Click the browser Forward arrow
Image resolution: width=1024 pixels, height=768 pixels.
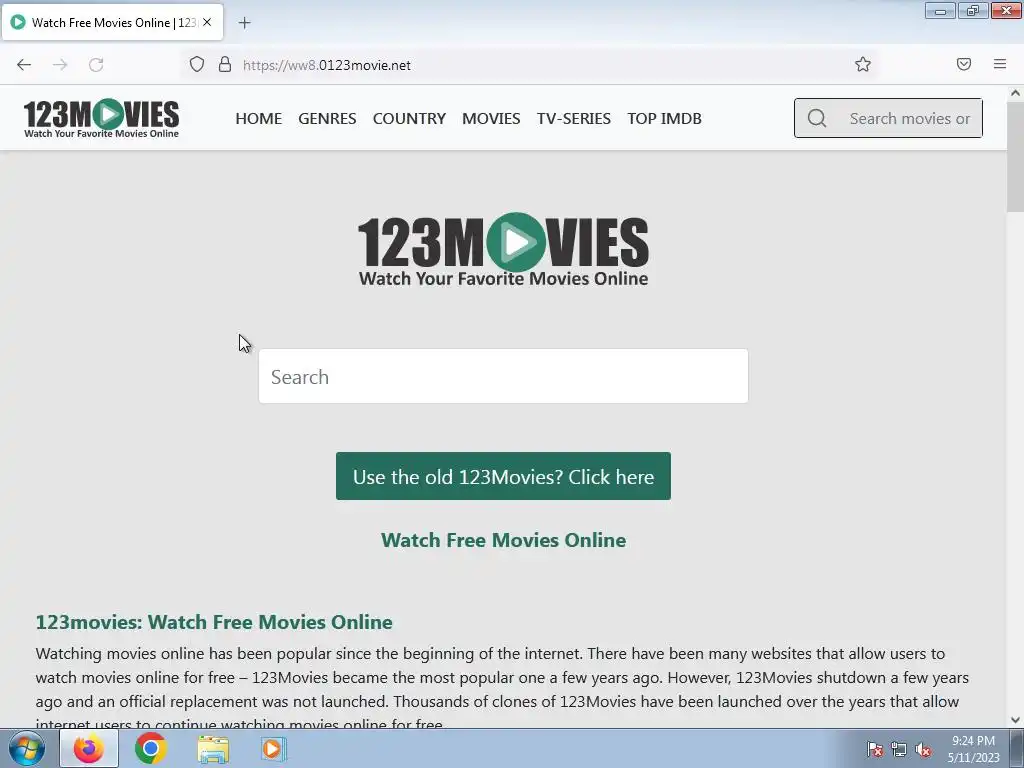point(60,65)
